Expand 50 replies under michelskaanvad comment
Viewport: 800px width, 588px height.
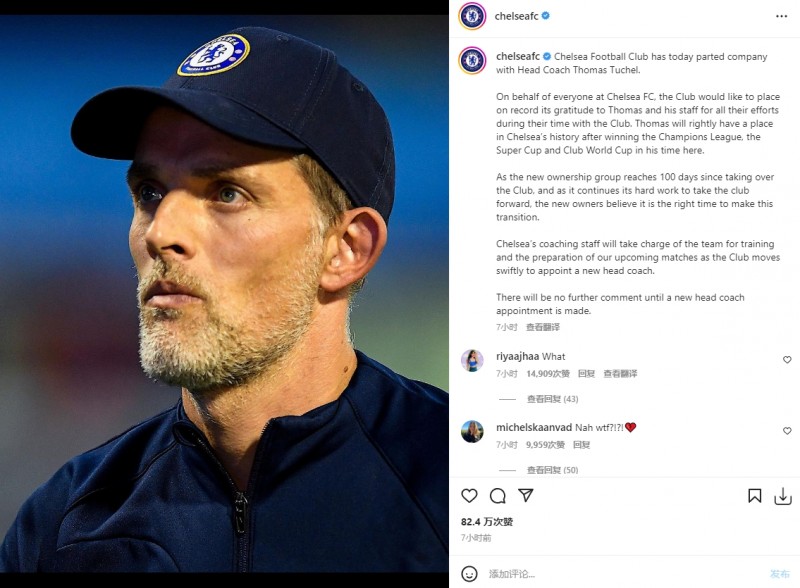(552, 470)
